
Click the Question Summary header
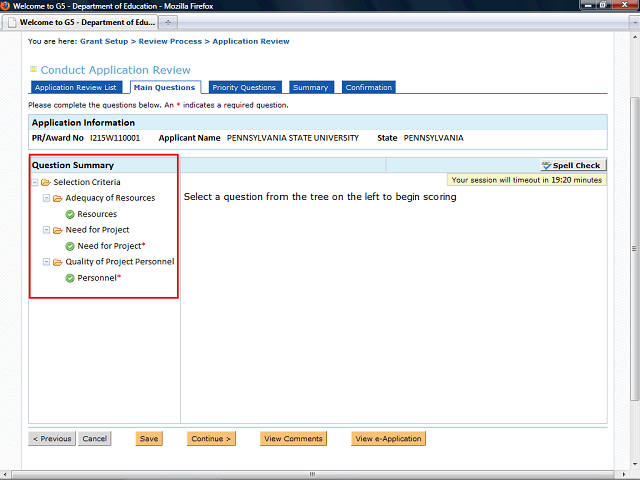pos(73,165)
